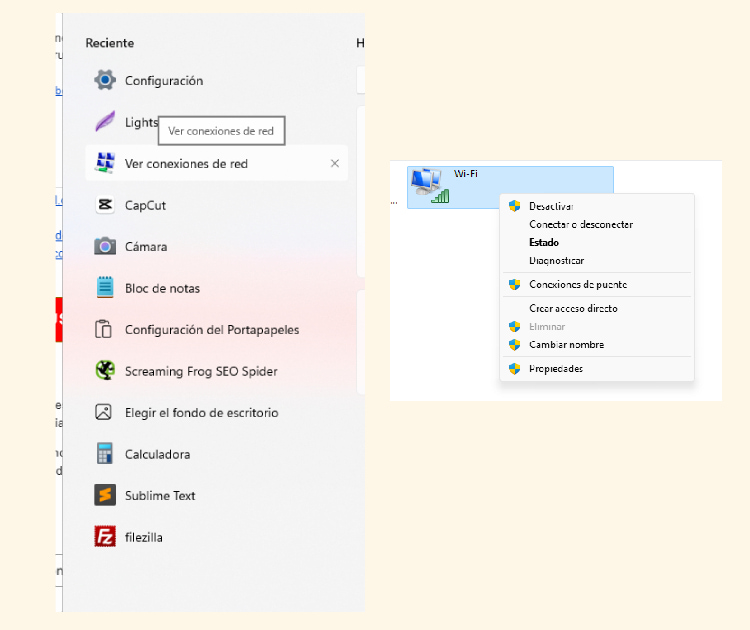Click the Wi-Fi adapter name label
The image size is (750, 630).
[x=465, y=174]
